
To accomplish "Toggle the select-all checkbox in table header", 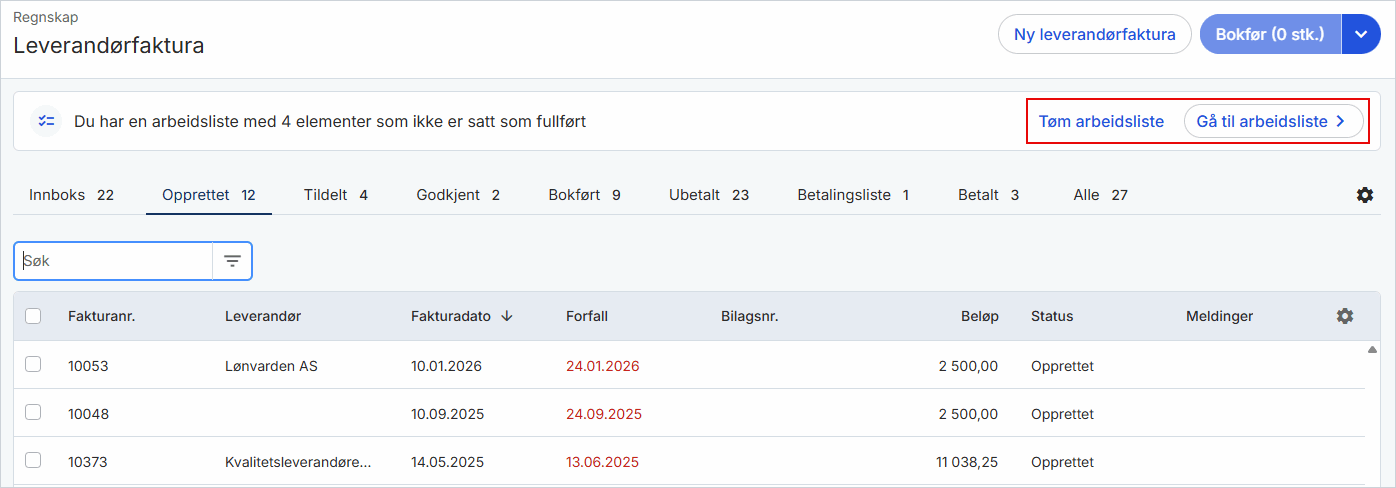I will tap(33, 316).
